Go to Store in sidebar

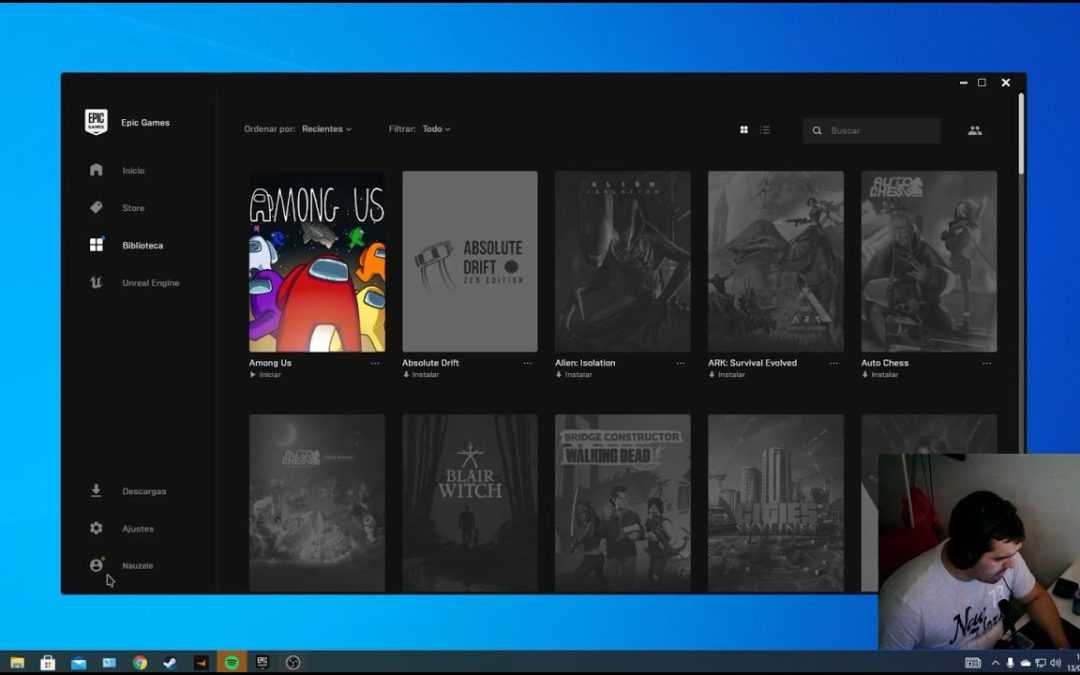pyautogui.click(x=133, y=208)
